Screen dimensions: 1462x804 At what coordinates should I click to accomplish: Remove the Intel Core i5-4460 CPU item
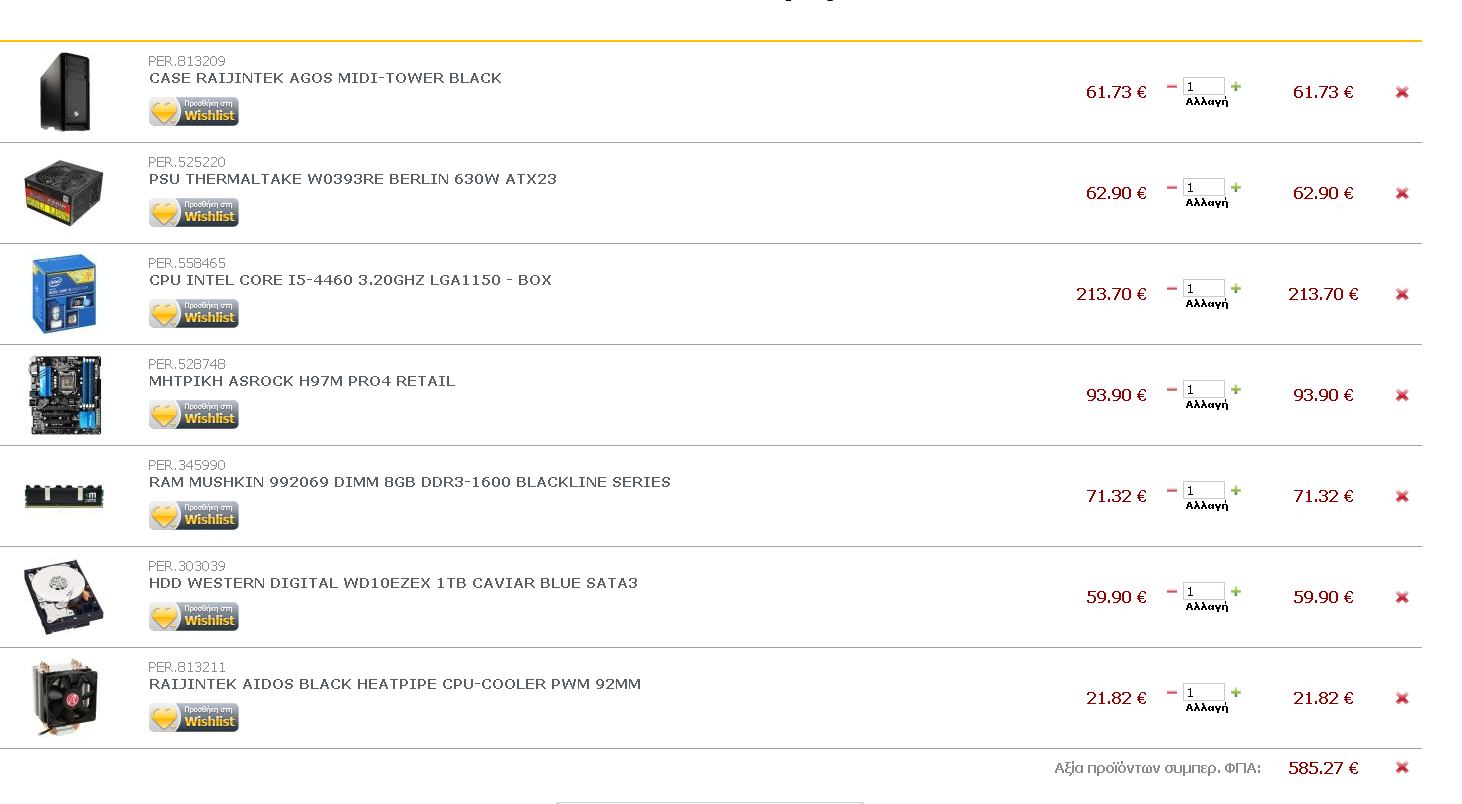(1402, 294)
